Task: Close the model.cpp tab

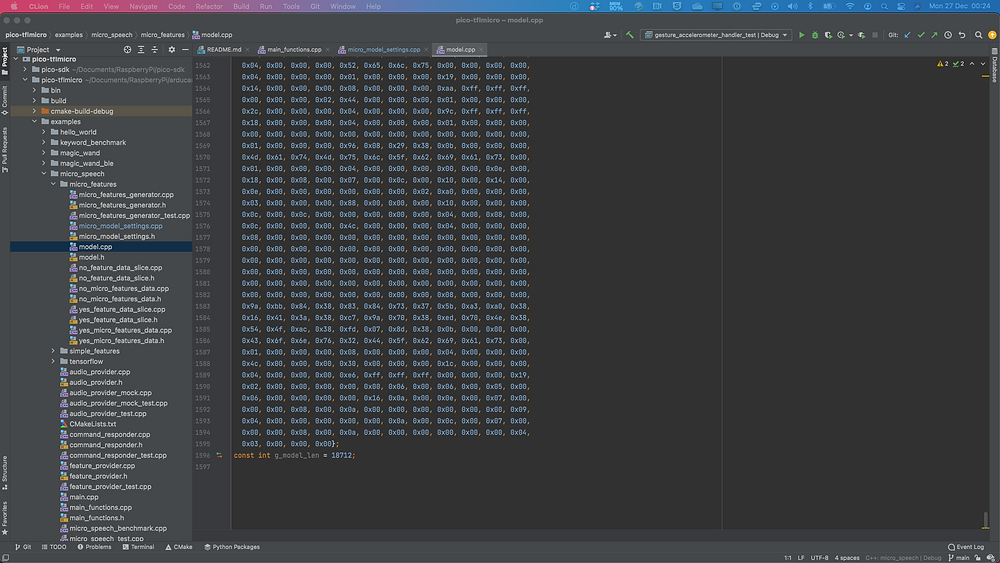Action: pyautogui.click(x=481, y=50)
